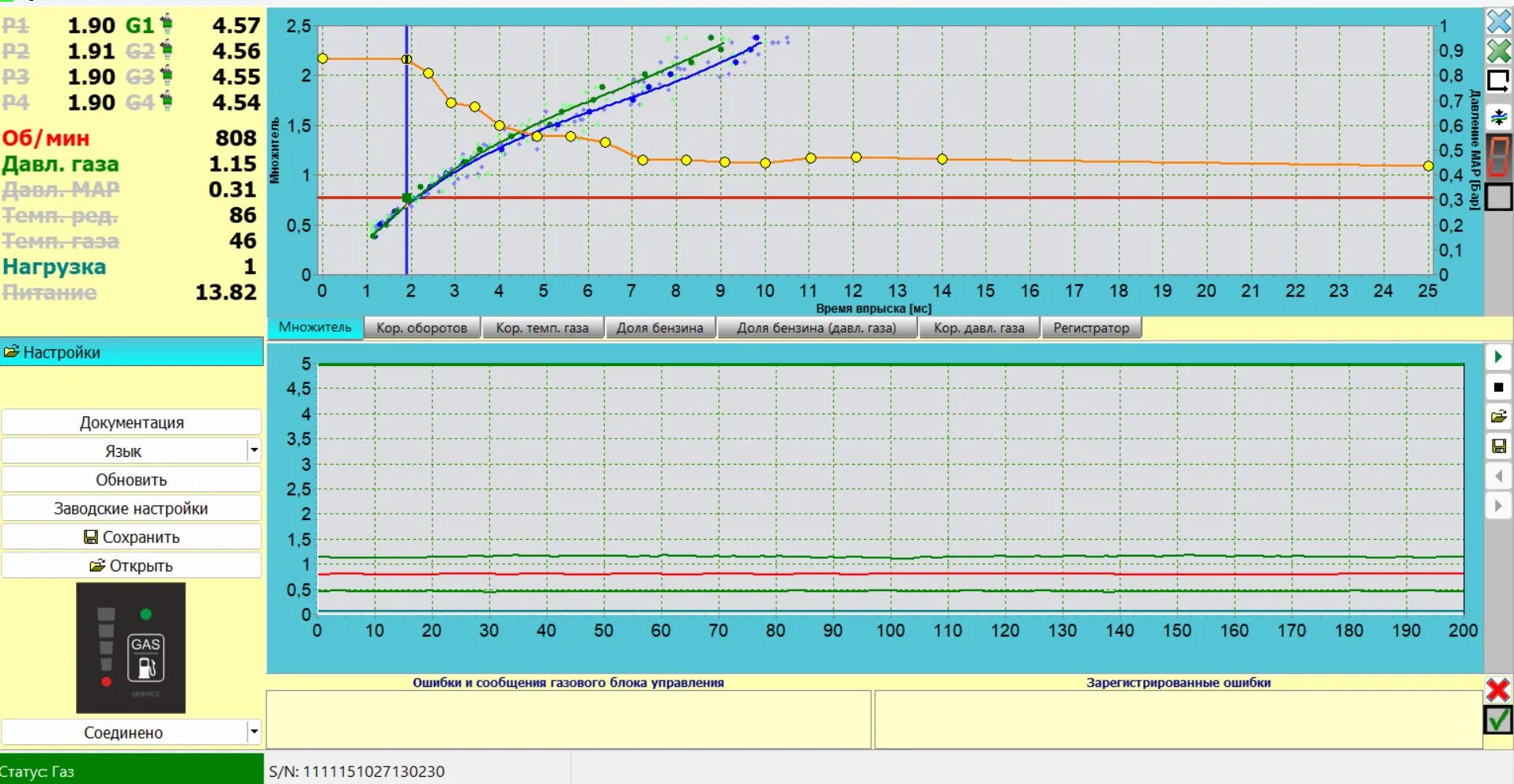Save the recording with floppy disk icon
This screenshot has width=1514, height=784.
pos(1497,447)
